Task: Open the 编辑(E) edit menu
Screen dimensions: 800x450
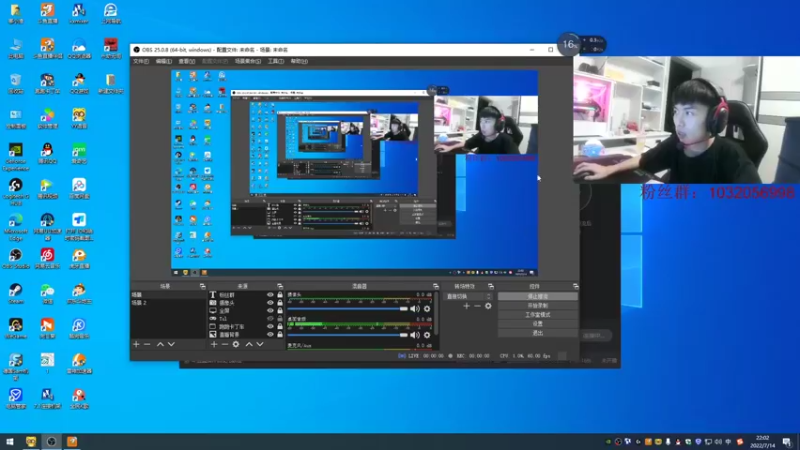Action: tap(164, 61)
